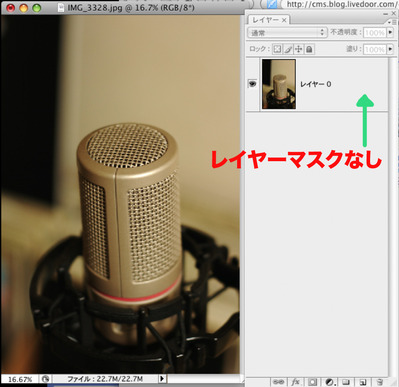This screenshot has width=399, height=387.
Task: Expand the 不透明度 opacity slider arrow
Action: pyautogui.click(x=390, y=33)
